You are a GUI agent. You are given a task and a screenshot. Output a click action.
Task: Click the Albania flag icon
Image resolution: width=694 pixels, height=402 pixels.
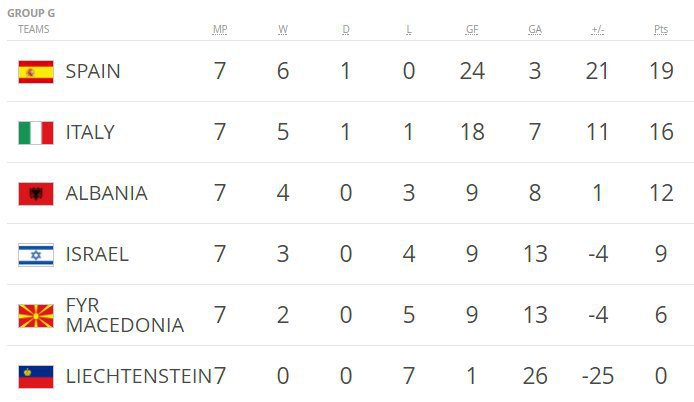click(x=36, y=194)
